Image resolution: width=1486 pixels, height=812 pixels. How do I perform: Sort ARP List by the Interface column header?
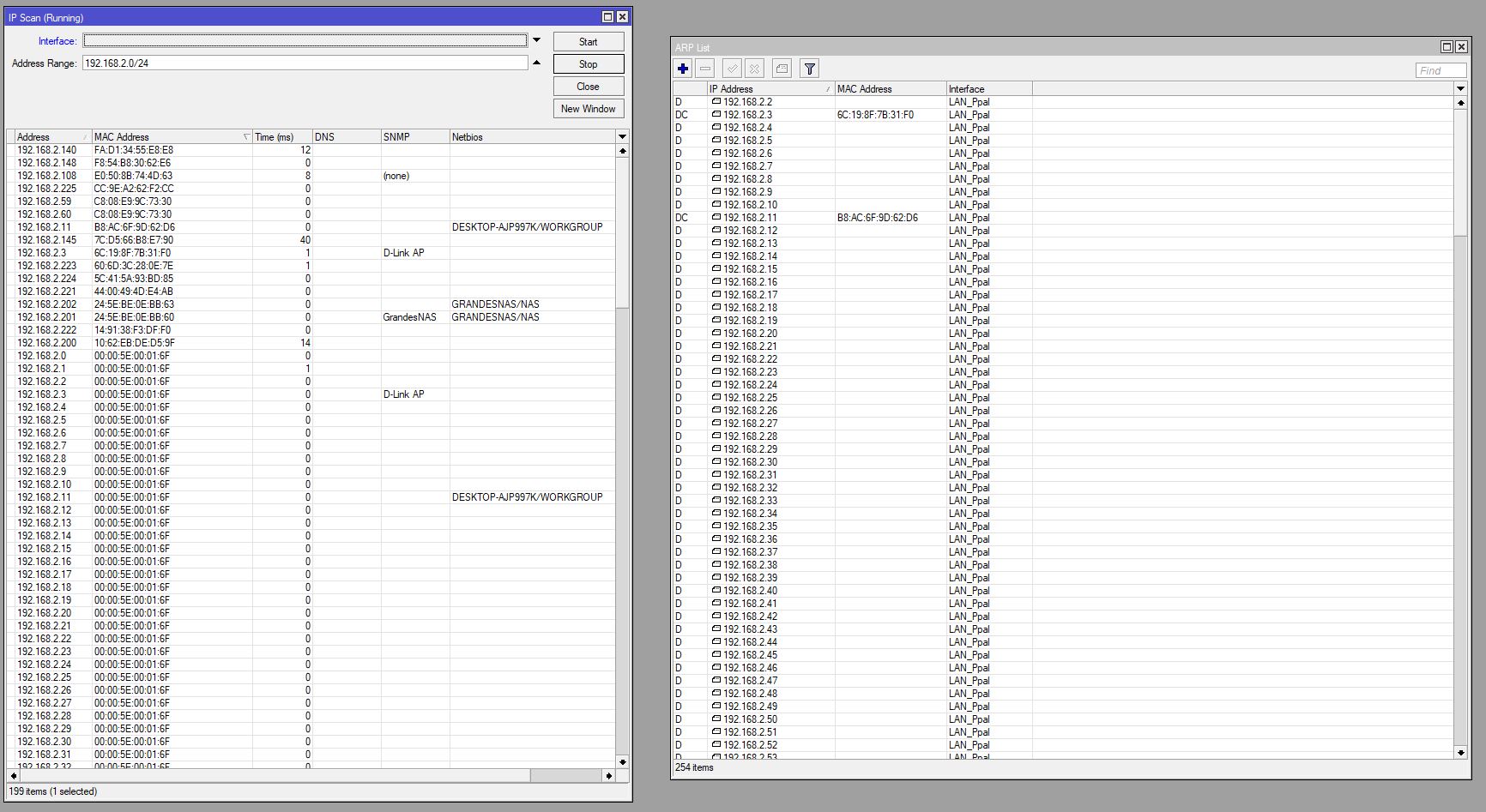pos(989,89)
